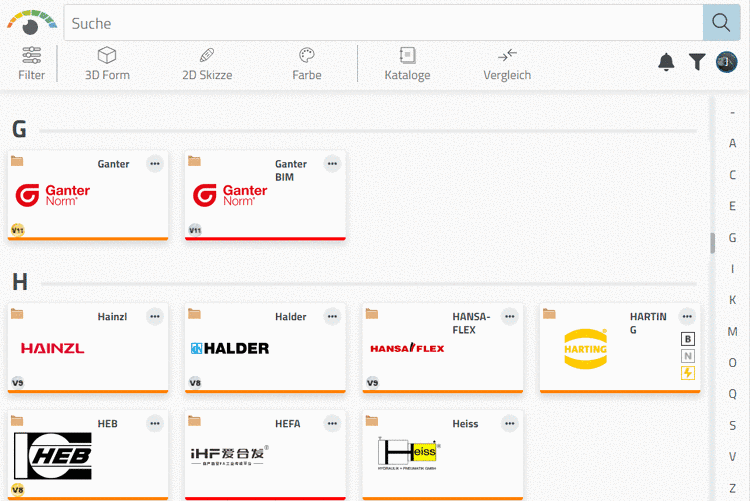Open the user profile avatar
Viewport: 750px width, 501px height.
727,62
